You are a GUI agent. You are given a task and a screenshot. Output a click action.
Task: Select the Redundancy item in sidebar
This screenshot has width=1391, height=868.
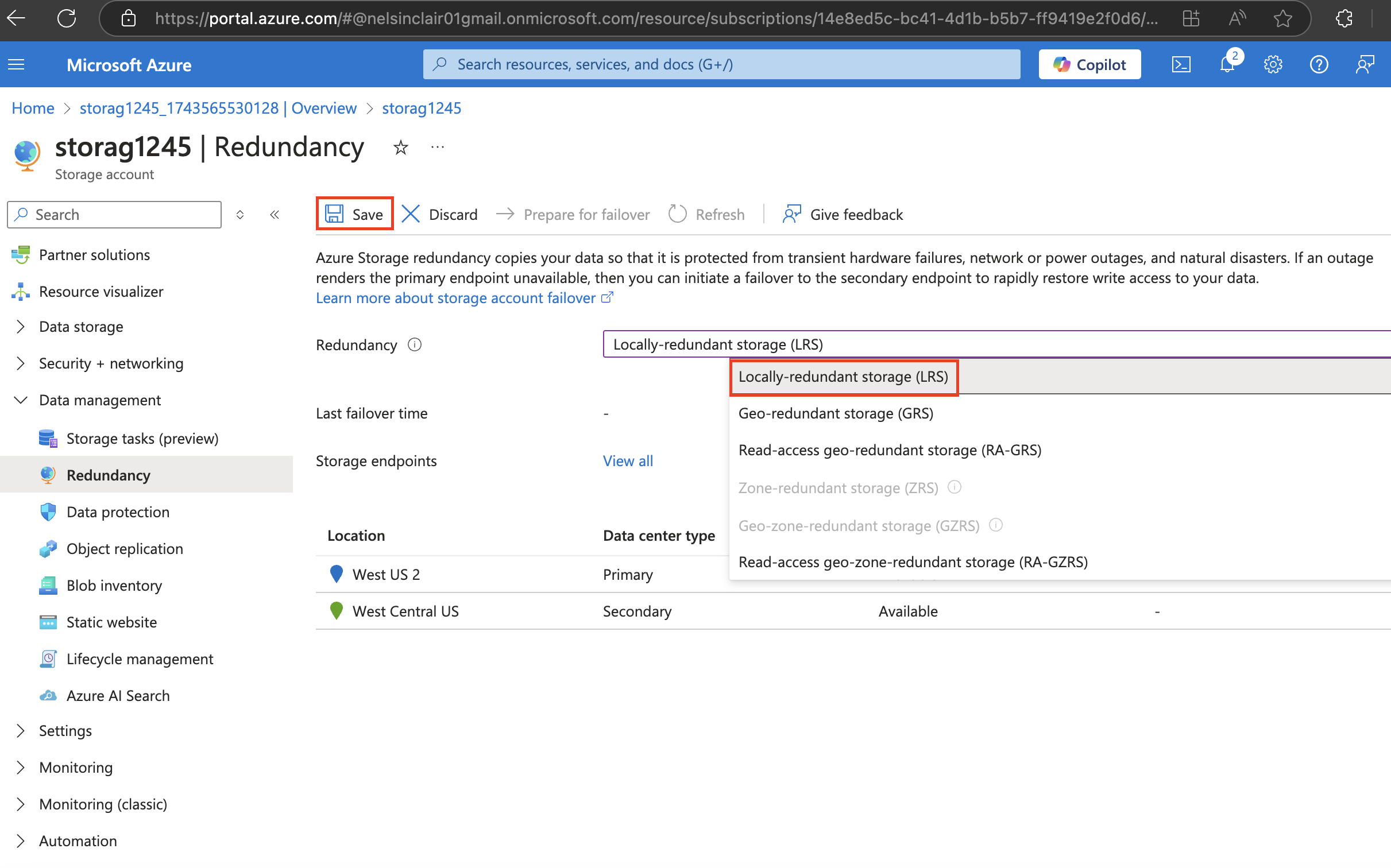[146, 475]
